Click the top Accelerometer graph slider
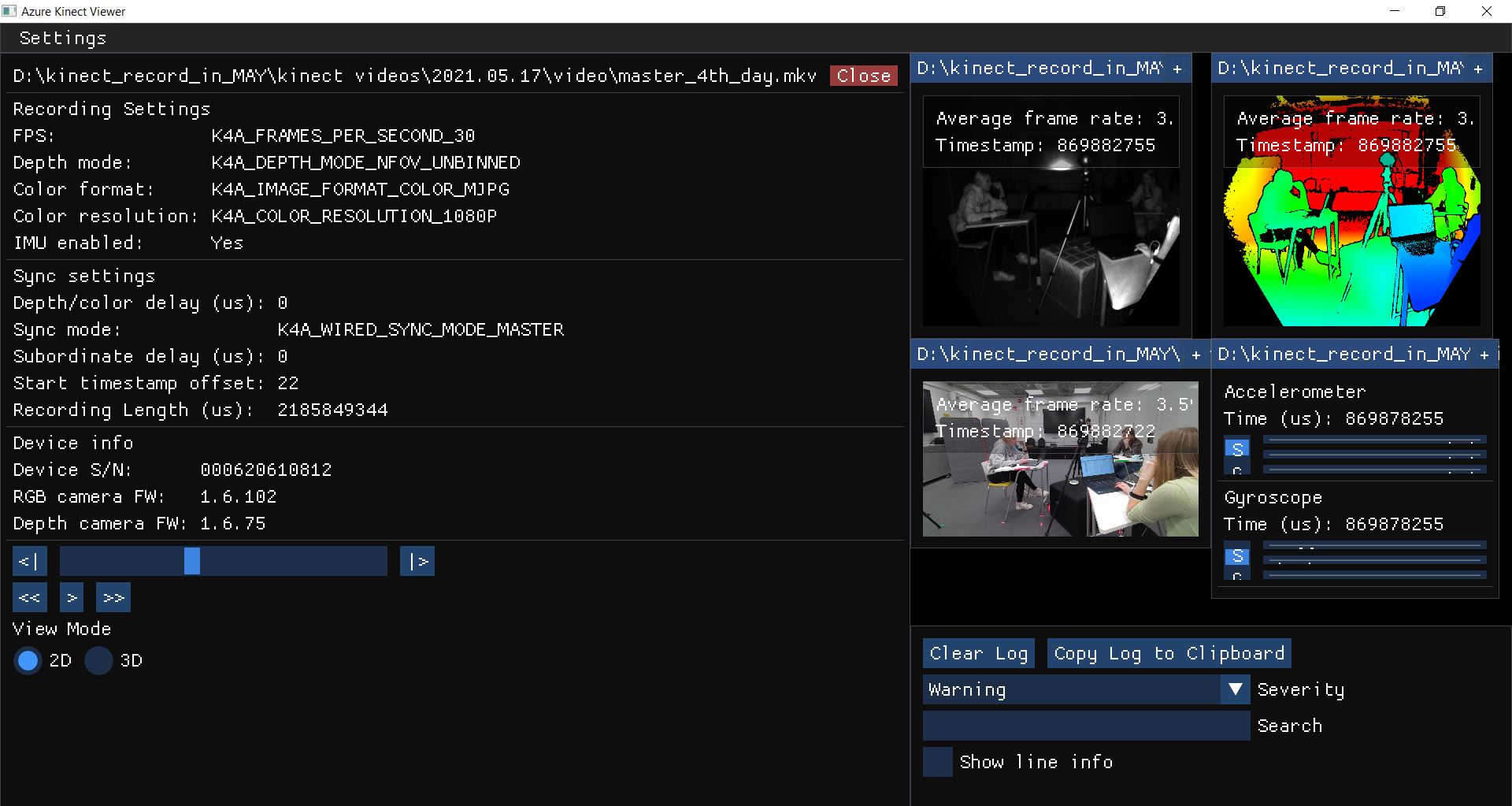 pos(1374,440)
